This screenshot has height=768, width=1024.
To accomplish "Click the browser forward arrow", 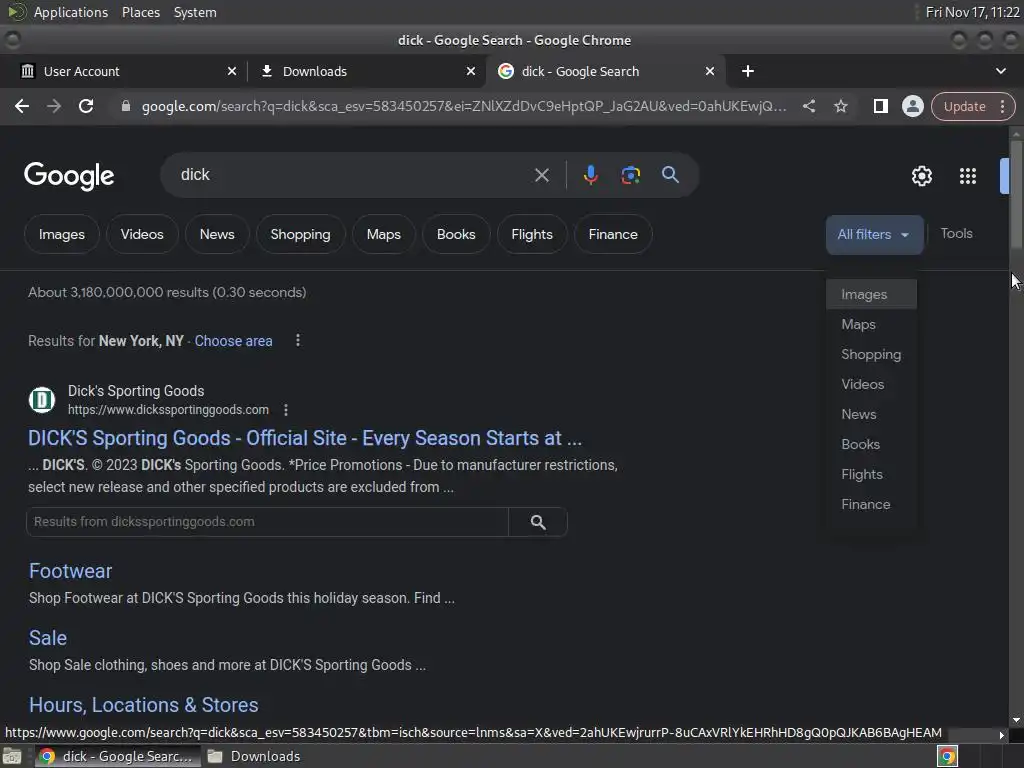I will click(54, 106).
